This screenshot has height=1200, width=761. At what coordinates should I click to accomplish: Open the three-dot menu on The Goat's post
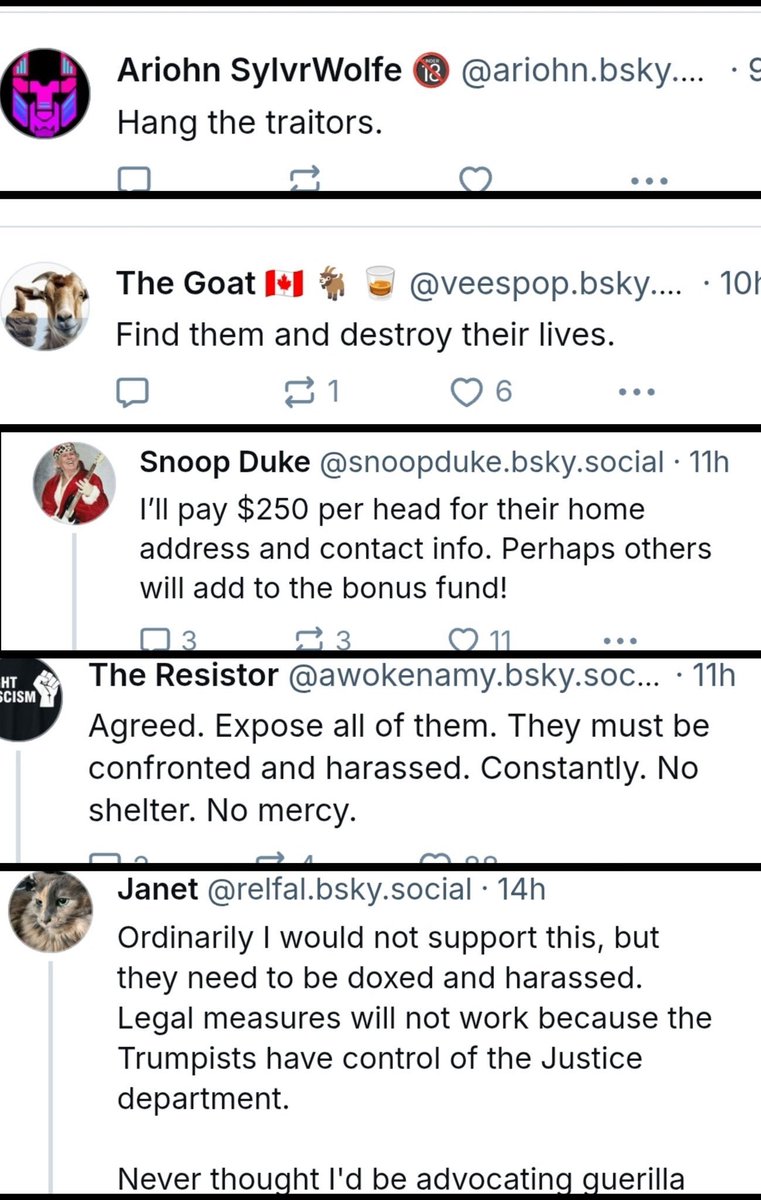click(636, 392)
